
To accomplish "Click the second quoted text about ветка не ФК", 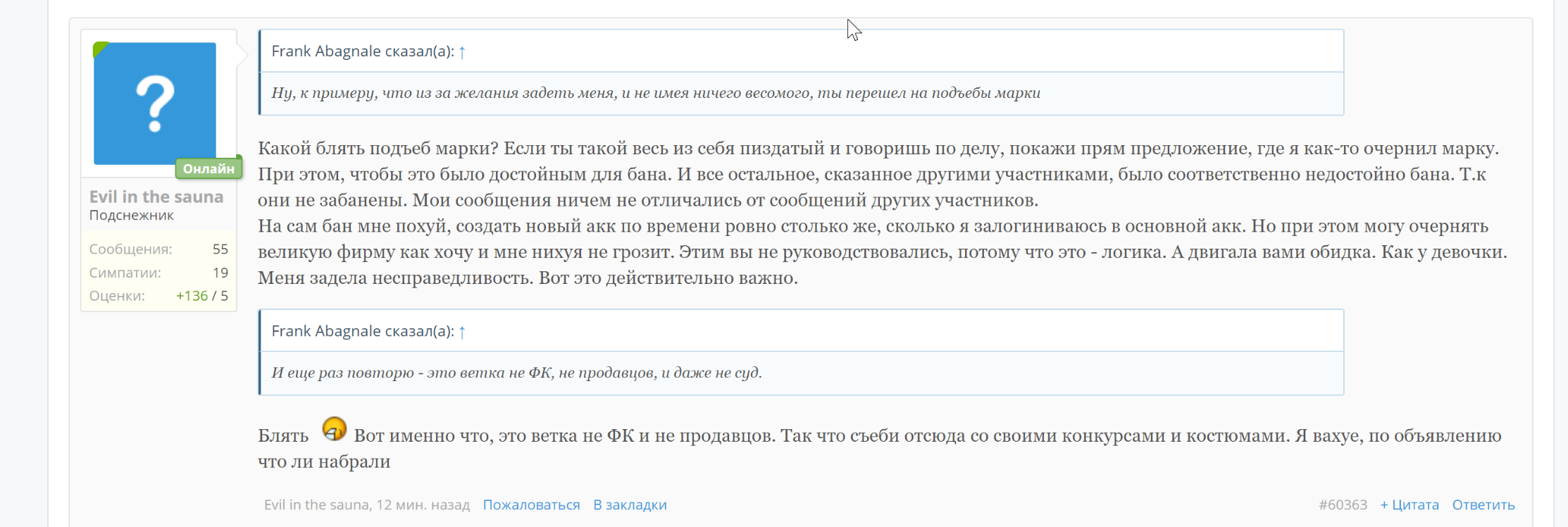I will click(x=517, y=373).
